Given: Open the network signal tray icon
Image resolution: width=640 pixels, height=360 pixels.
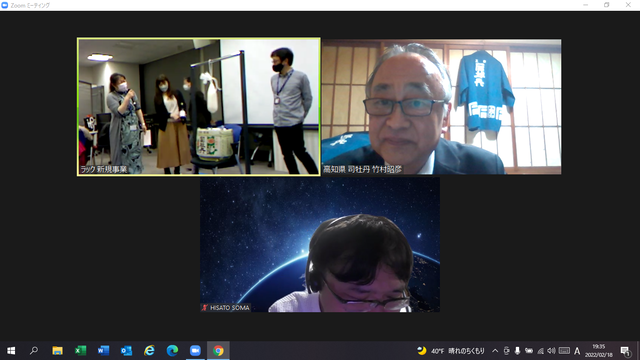Looking at the screenshot, I should tap(540, 351).
